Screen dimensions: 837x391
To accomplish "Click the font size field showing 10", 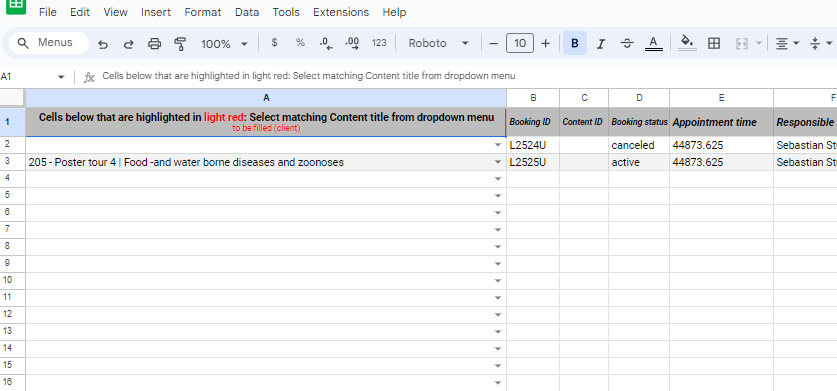I will pyautogui.click(x=520, y=43).
